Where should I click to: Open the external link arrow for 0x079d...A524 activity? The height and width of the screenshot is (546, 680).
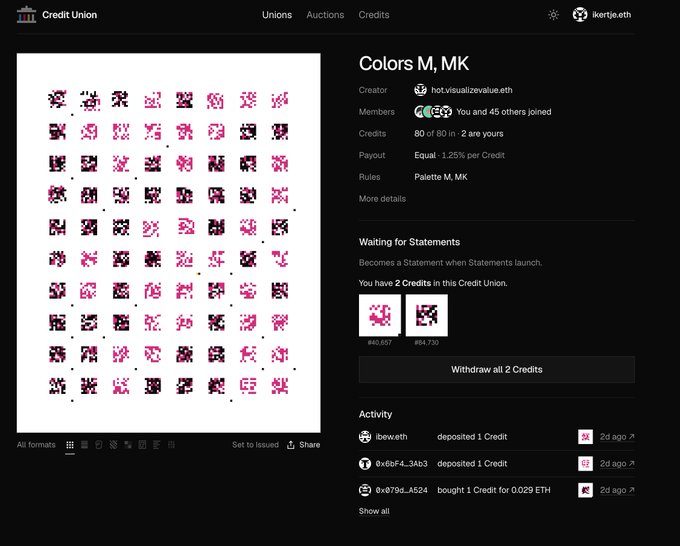tap(631, 490)
